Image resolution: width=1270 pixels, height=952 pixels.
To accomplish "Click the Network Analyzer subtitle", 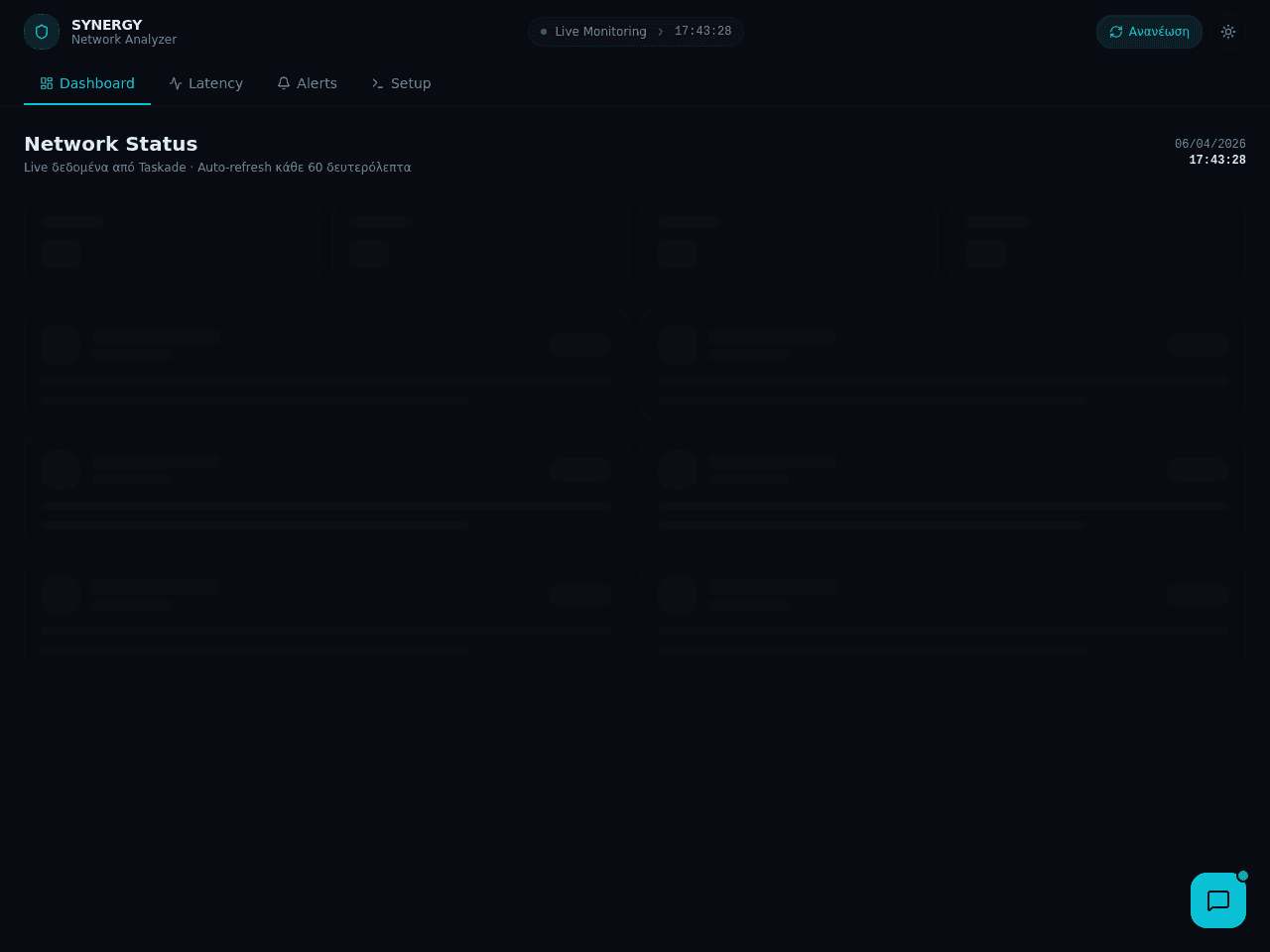I will click(x=124, y=40).
